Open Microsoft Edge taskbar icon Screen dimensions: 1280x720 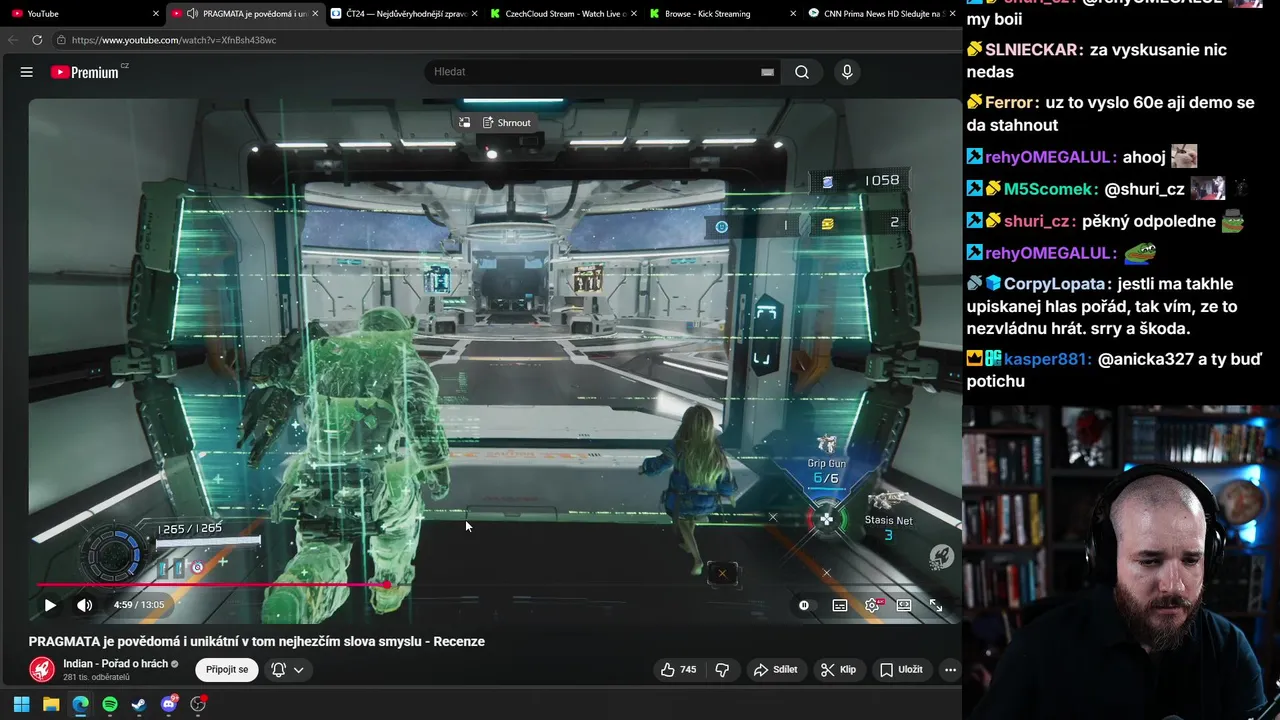tap(80, 704)
